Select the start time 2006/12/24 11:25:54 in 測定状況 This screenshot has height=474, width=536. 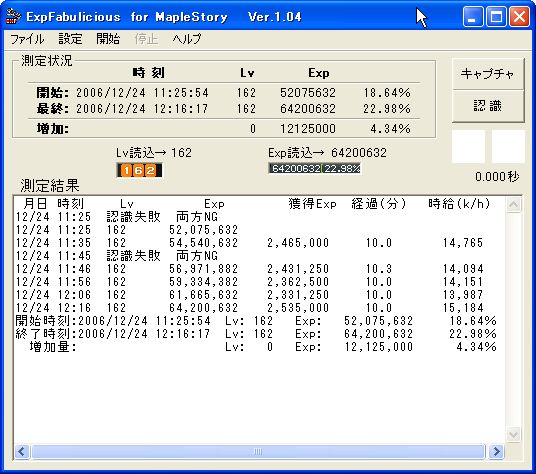tap(142, 93)
